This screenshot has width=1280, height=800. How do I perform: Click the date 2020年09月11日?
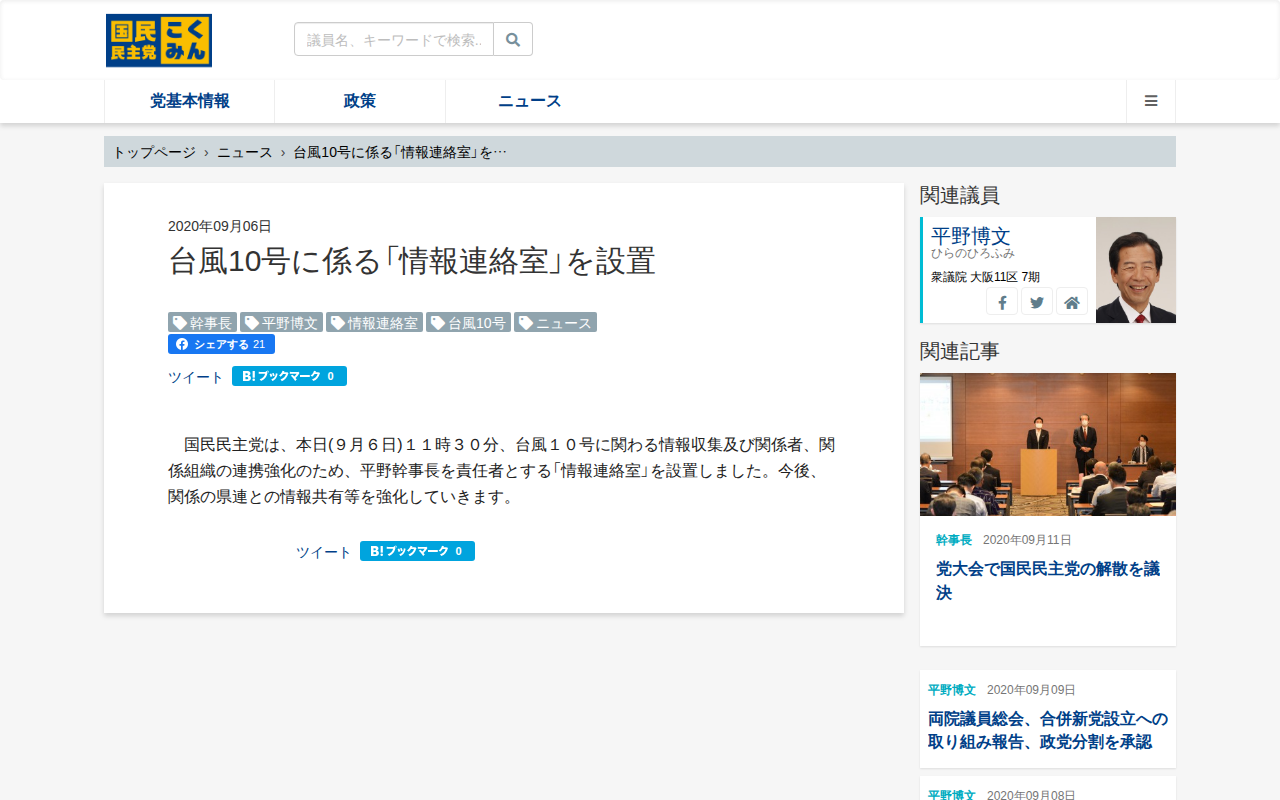(1027, 540)
